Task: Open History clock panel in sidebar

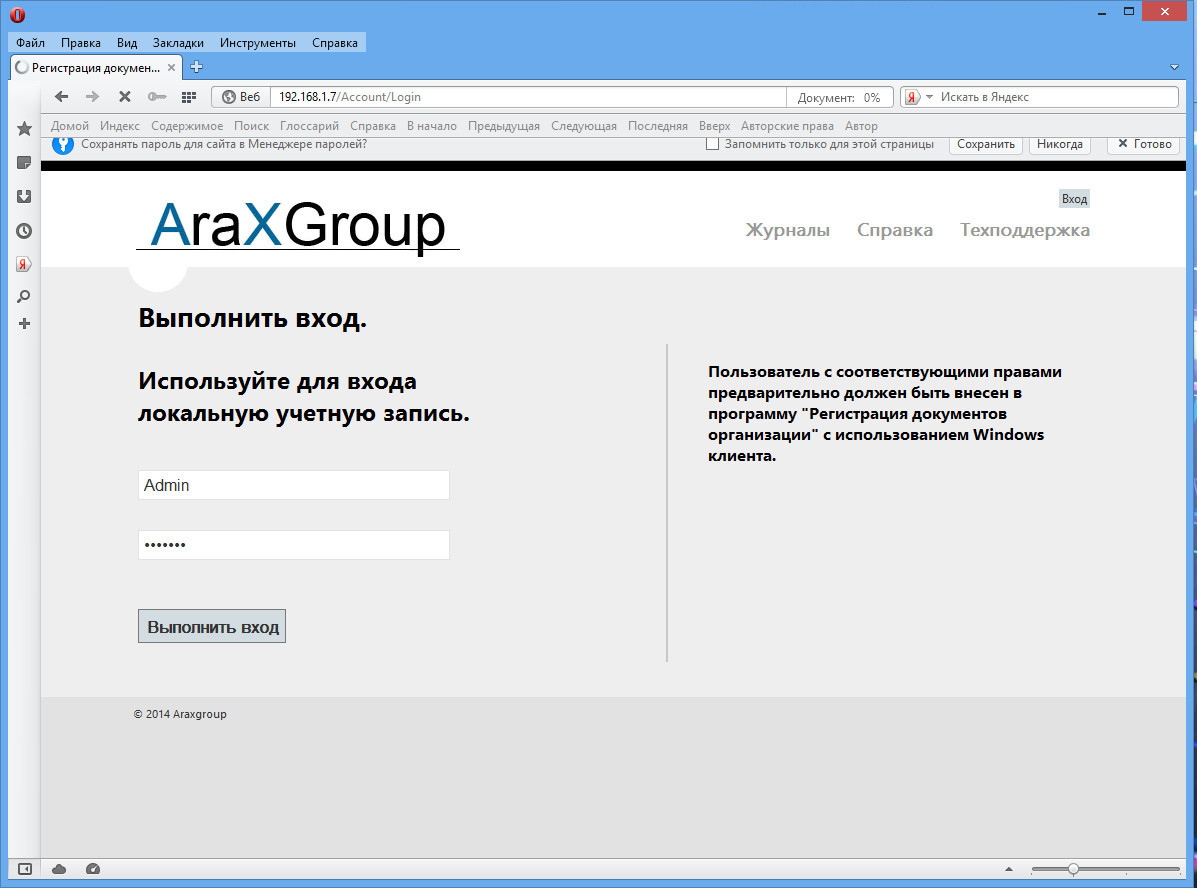Action: pyautogui.click(x=24, y=231)
